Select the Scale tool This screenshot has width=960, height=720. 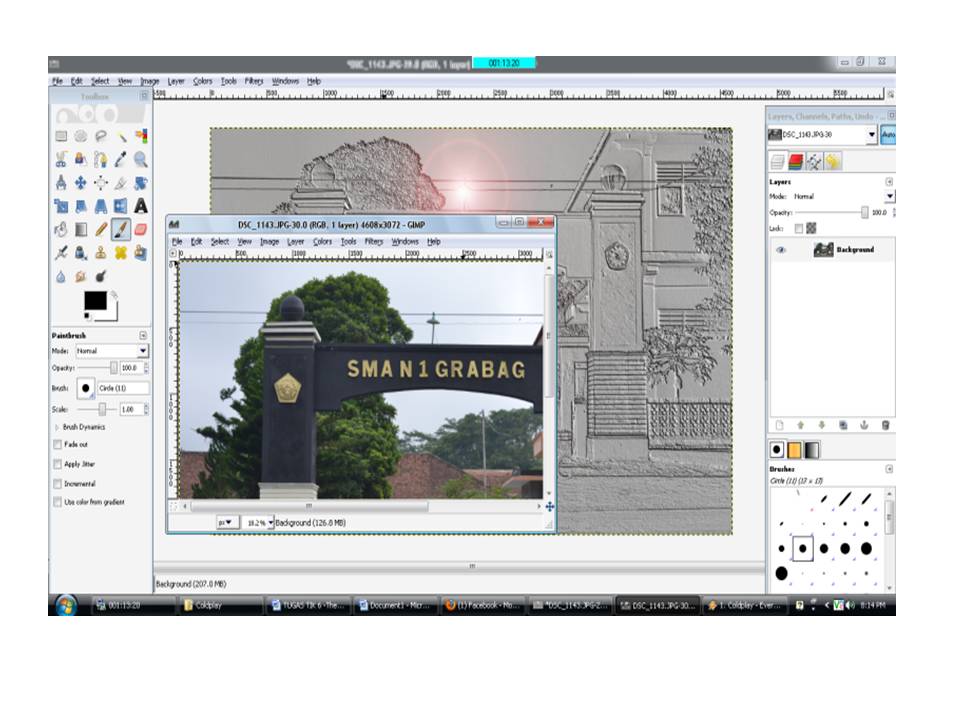(x=61, y=206)
